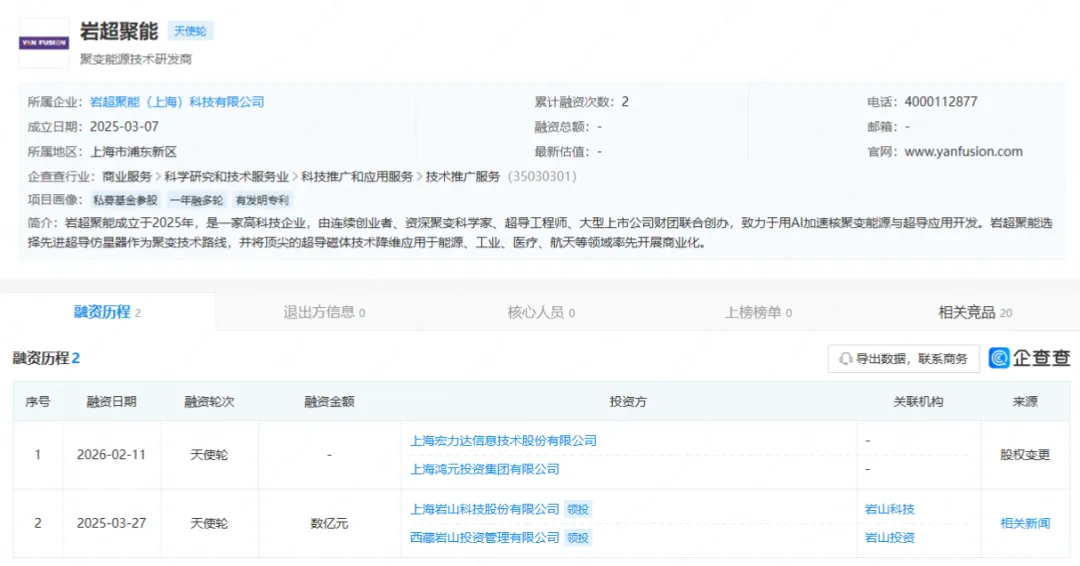Image resolution: width=1080 pixels, height=566 pixels.
Task: Click the 融资轮次 column header
Action: (x=209, y=401)
